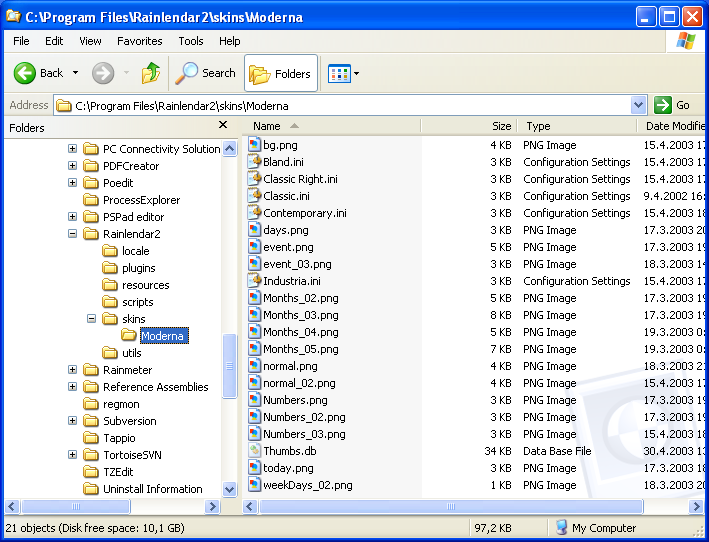
Task: Expand PC Connectivity Solution folder
Action: point(72,148)
